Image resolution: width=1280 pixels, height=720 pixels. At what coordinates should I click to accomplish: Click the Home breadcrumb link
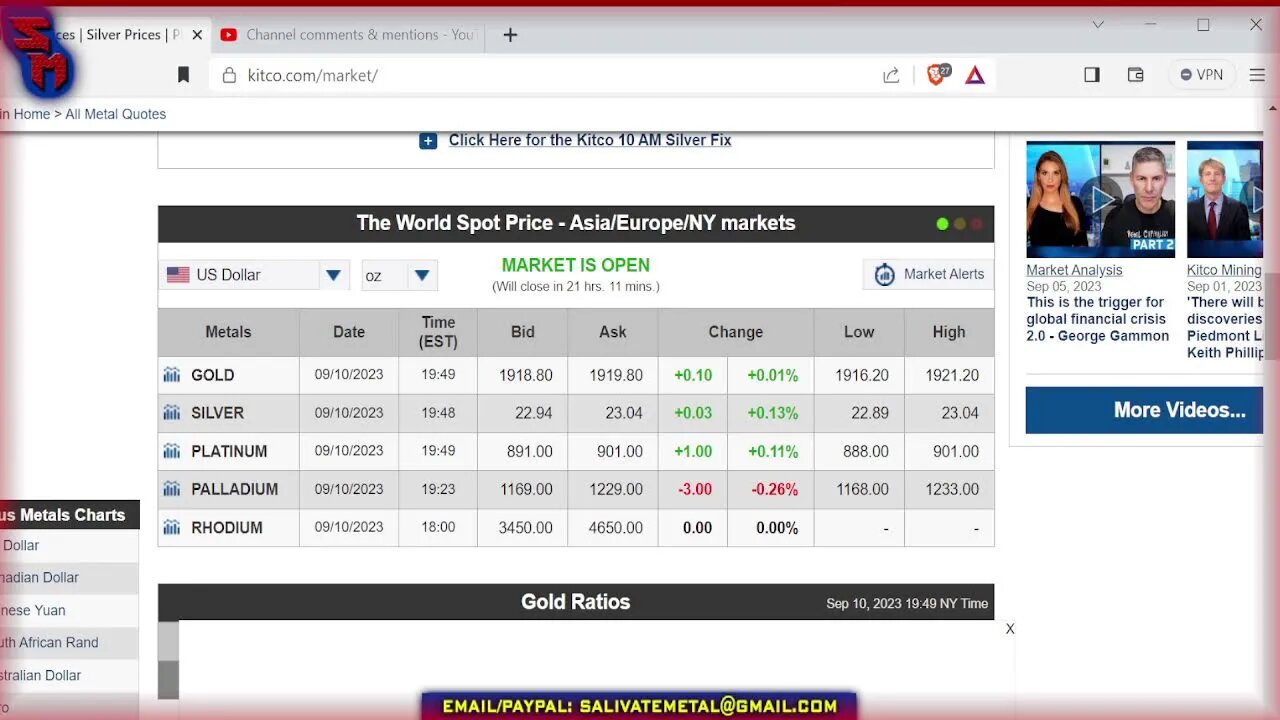(x=32, y=114)
